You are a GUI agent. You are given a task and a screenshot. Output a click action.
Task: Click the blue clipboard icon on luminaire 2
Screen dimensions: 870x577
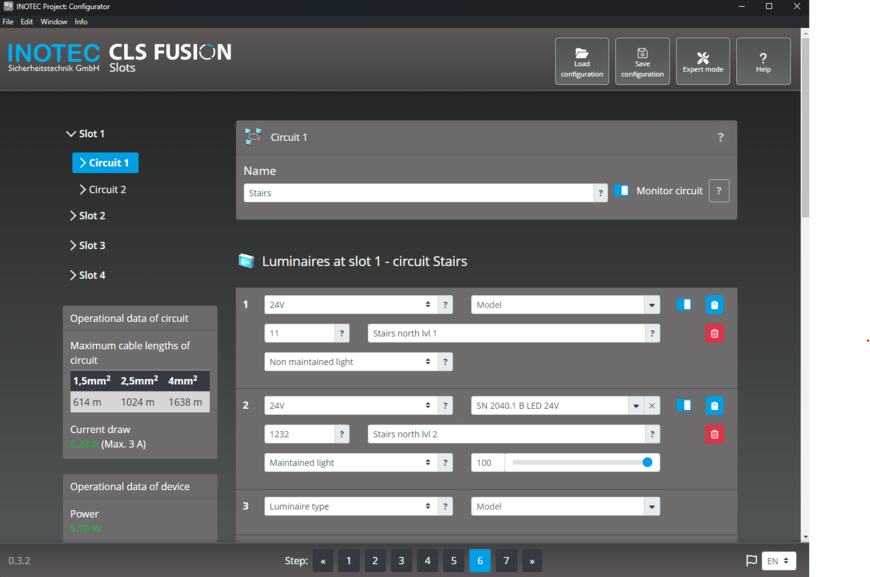point(714,406)
